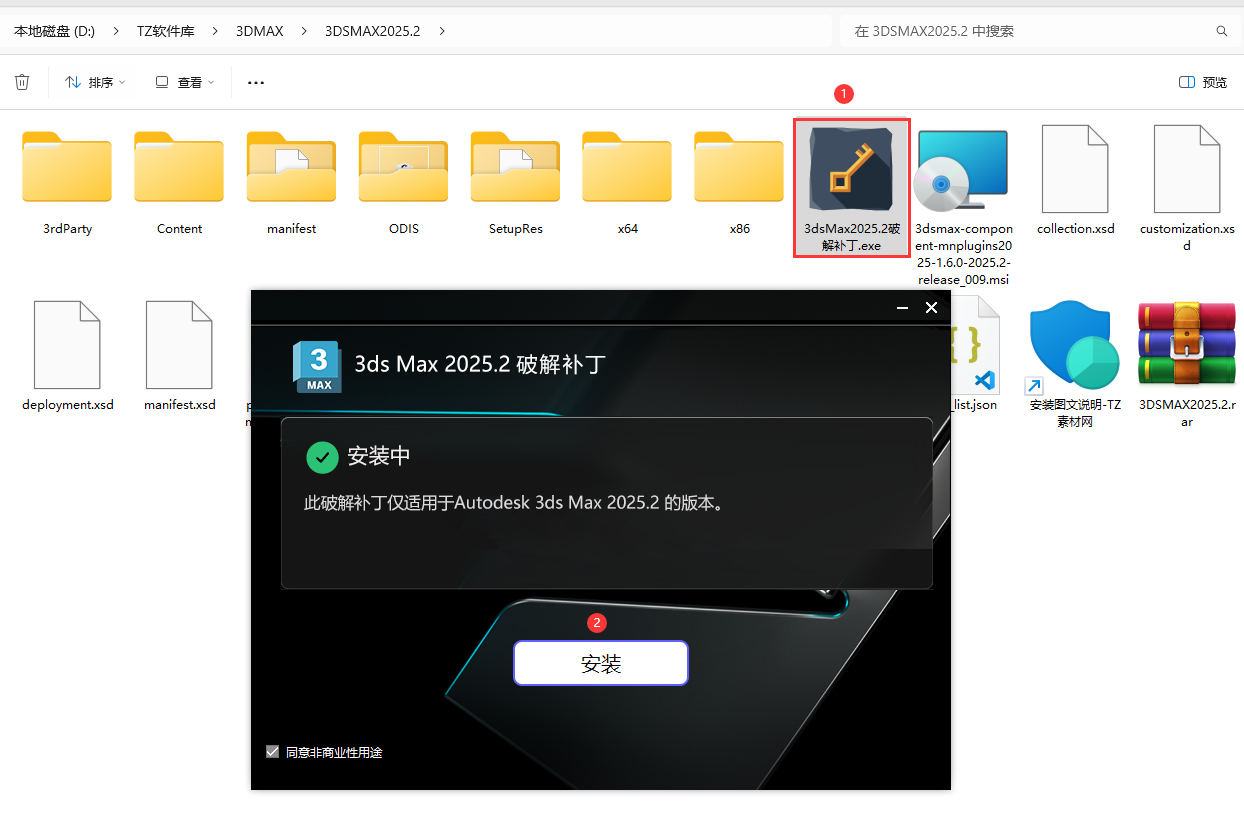The width and height of the screenshot is (1244, 817).
Task: Open the 3rdParty folder
Action: (67, 166)
